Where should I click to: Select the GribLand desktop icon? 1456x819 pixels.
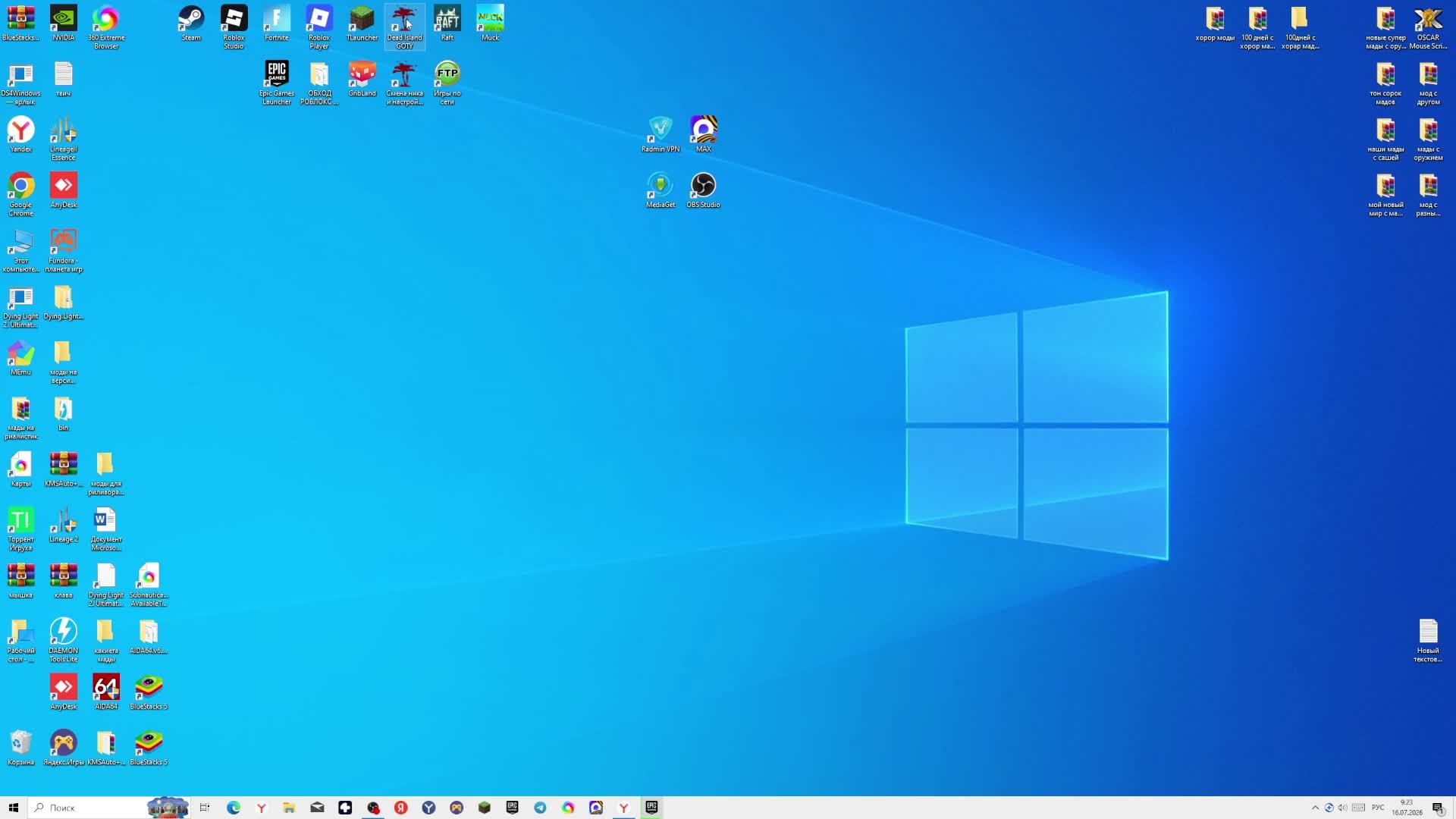pos(362,79)
